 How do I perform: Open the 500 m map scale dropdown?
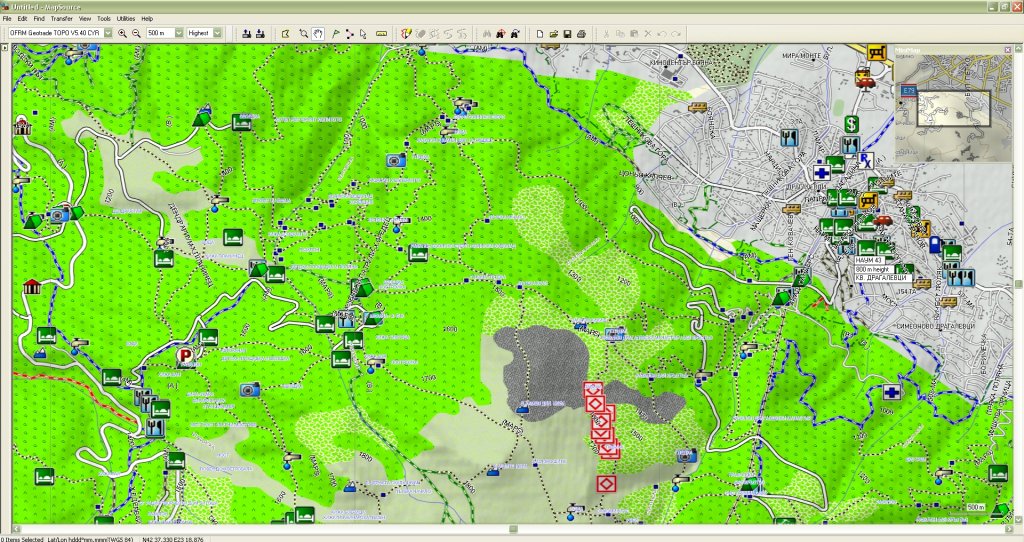179,33
